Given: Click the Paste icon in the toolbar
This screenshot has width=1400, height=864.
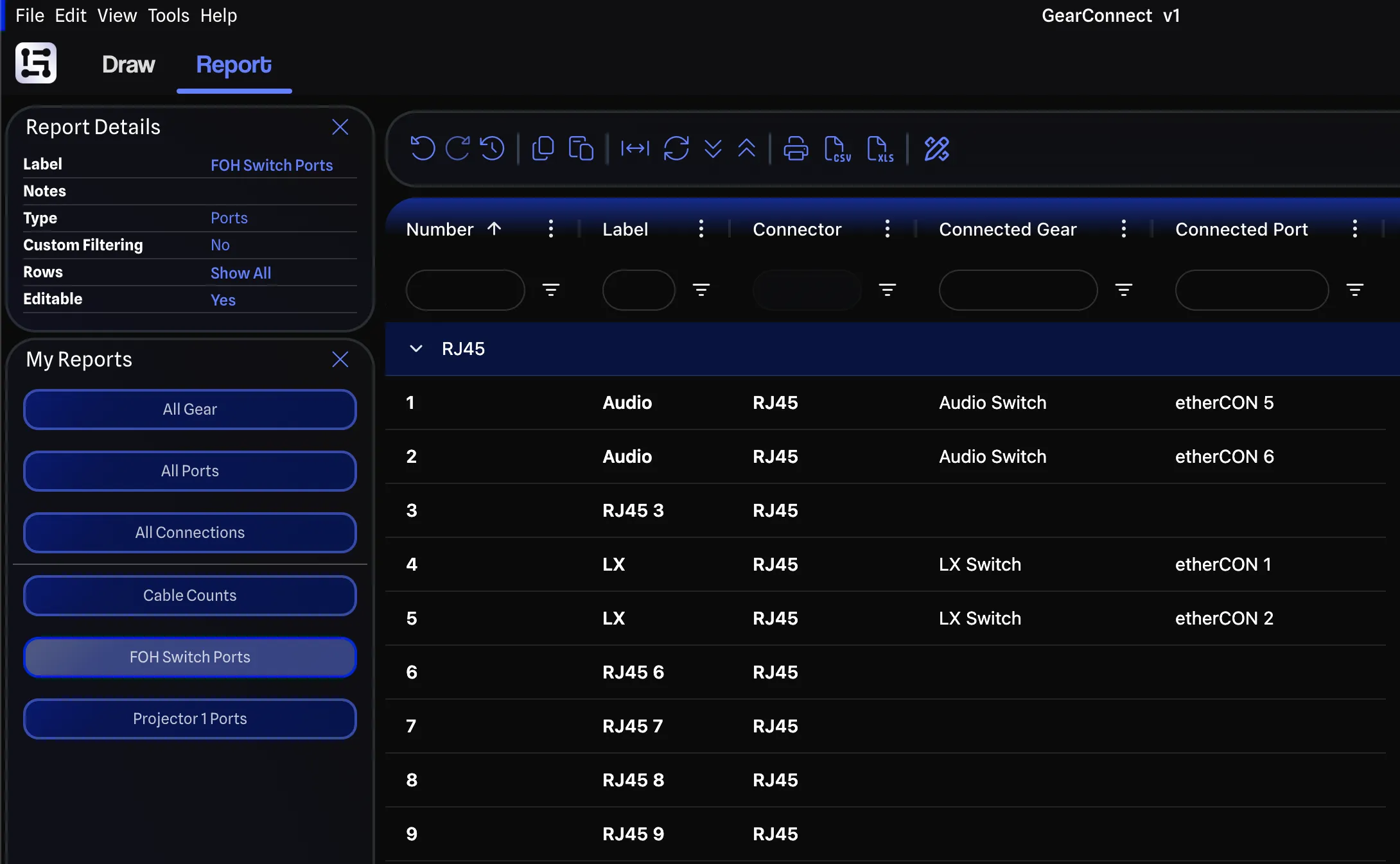Looking at the screenshot, I should coord(581,148).
